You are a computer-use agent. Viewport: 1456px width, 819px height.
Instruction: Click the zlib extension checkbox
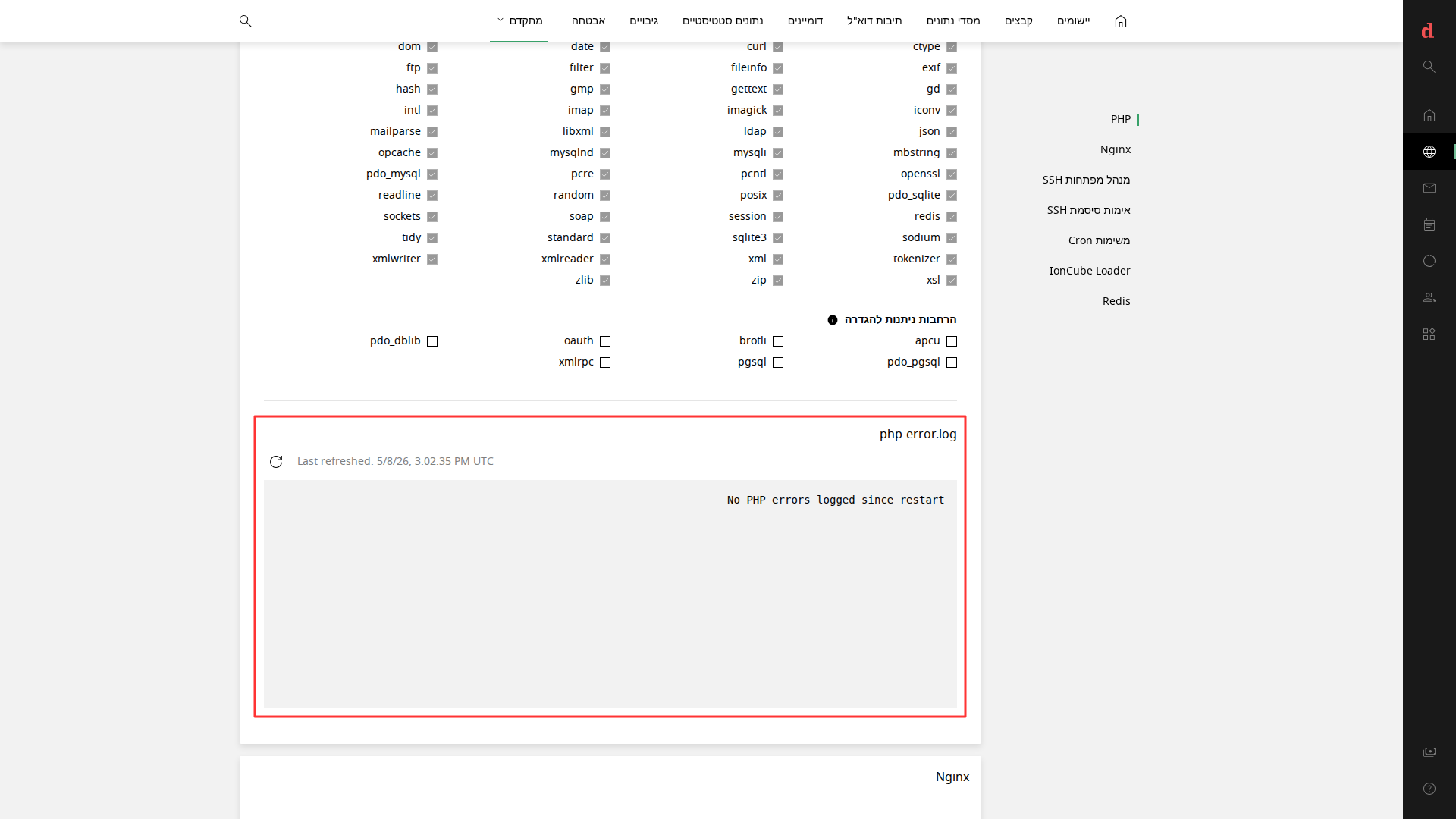tap(605, 281)
